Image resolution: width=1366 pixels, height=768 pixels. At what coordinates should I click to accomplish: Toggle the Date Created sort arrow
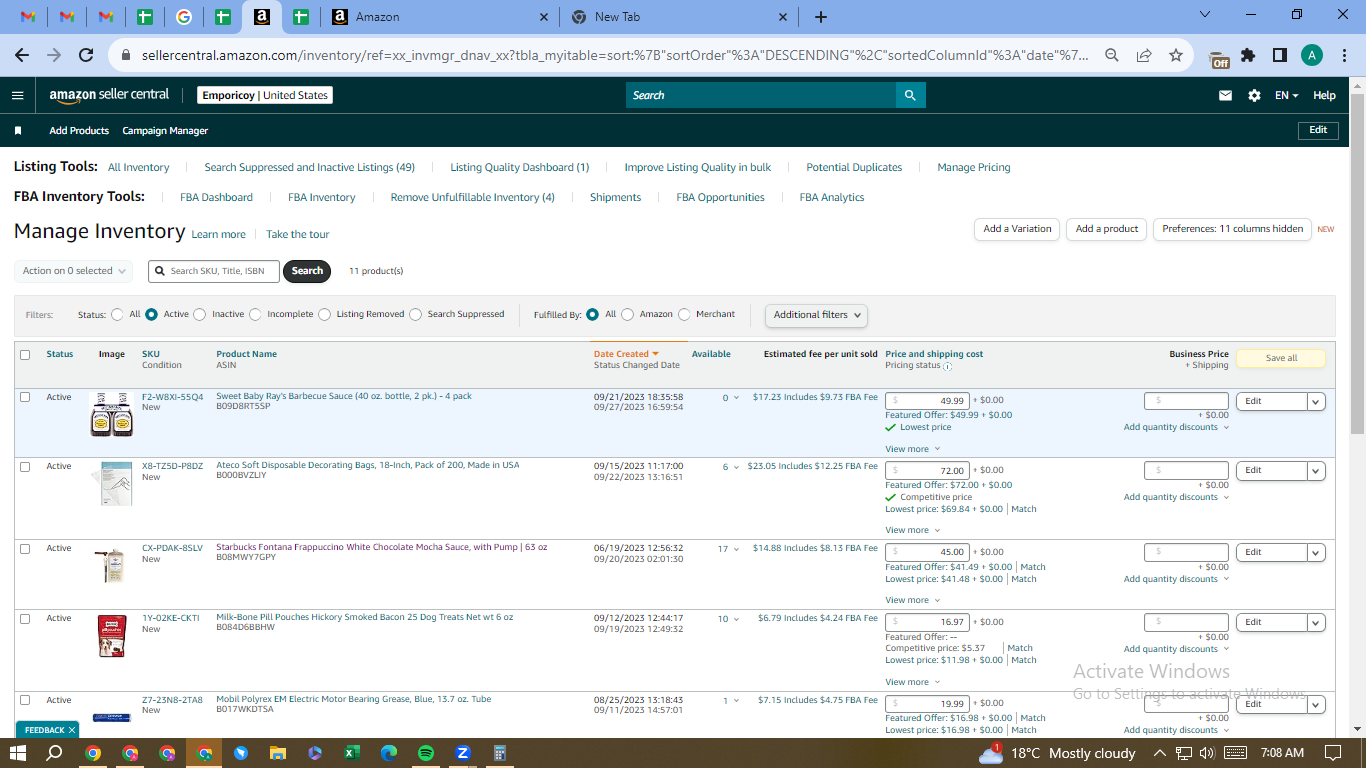(656, 354)
